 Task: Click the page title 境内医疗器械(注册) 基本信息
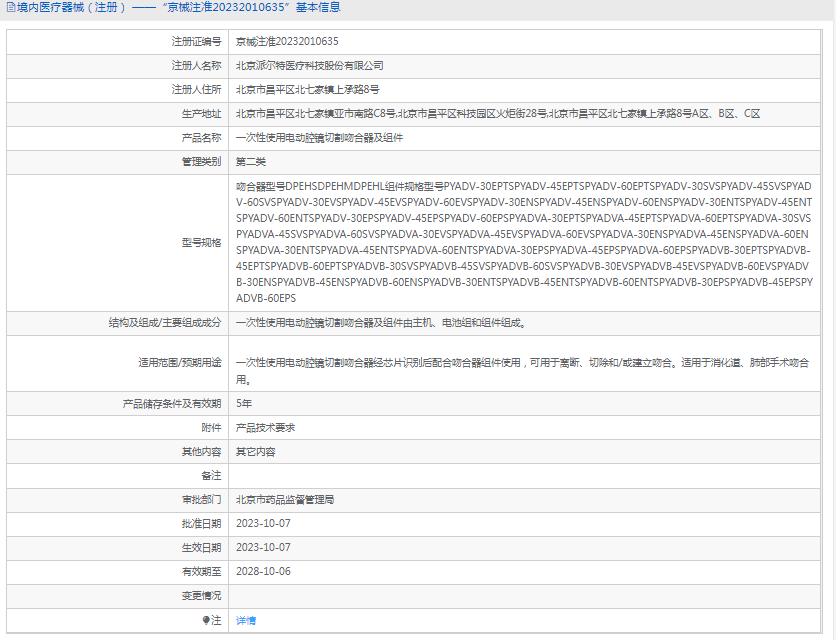179,7
